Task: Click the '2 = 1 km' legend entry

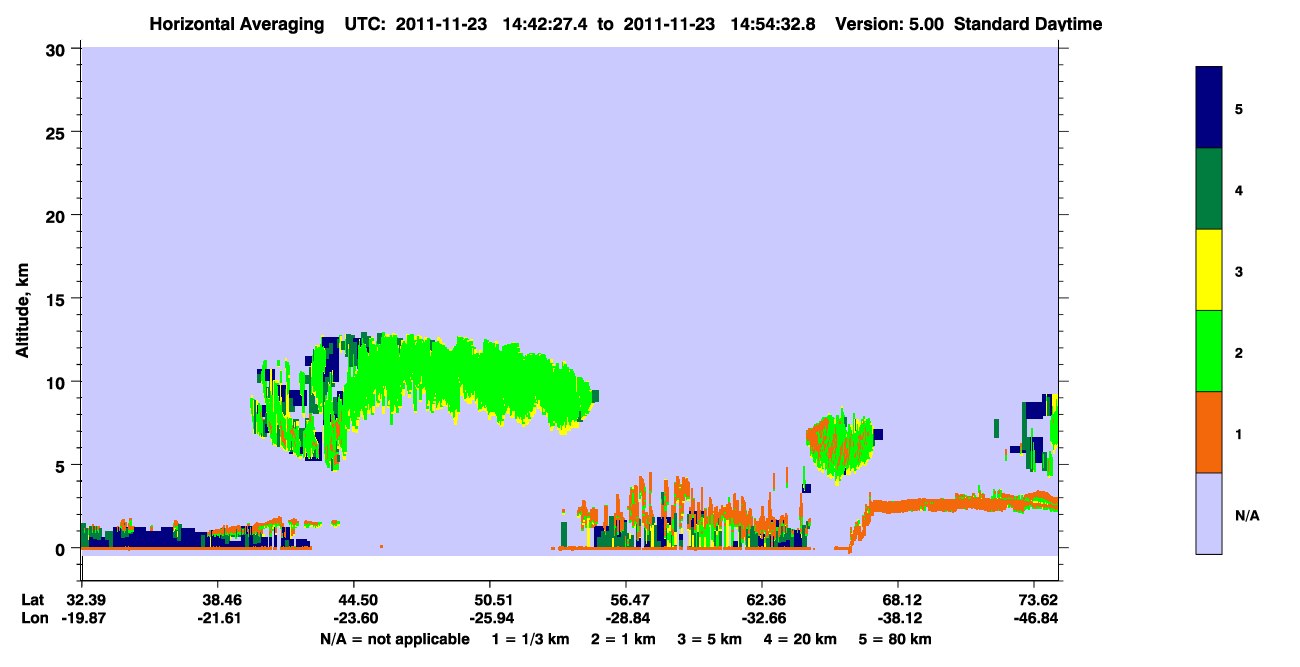Action: point(624,639)
